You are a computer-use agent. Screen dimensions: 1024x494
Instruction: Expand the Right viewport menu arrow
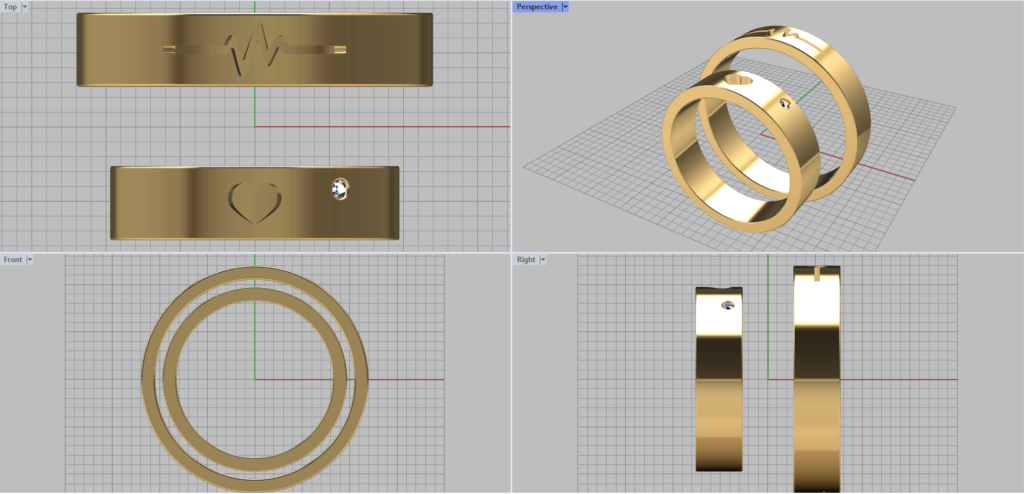[x=542, y=259]
